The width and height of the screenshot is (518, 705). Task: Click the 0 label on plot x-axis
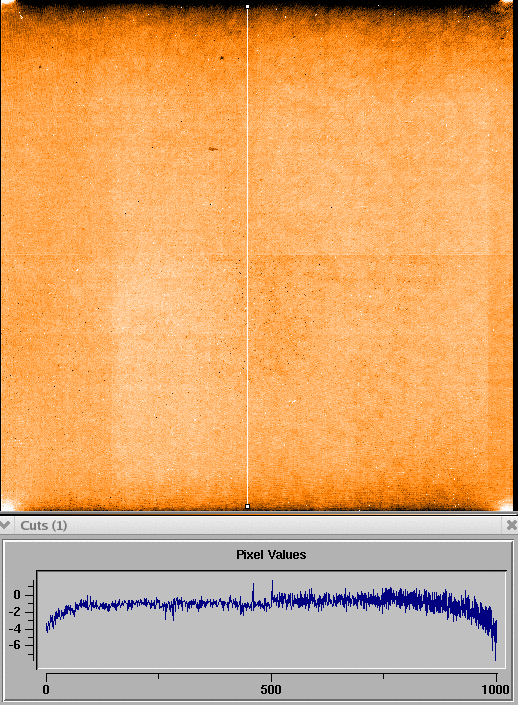[46, 689]
